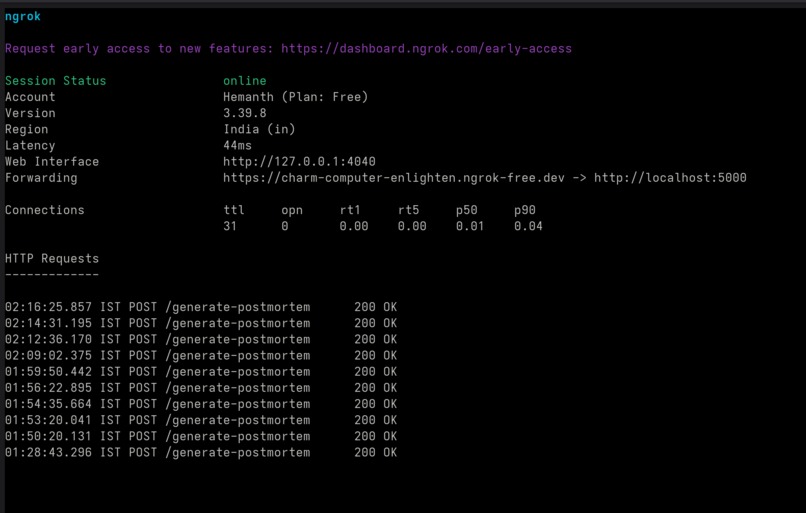Click the Web Interface URL http://127.0.0.1:4040
The image size is (806, 513).
299,161
